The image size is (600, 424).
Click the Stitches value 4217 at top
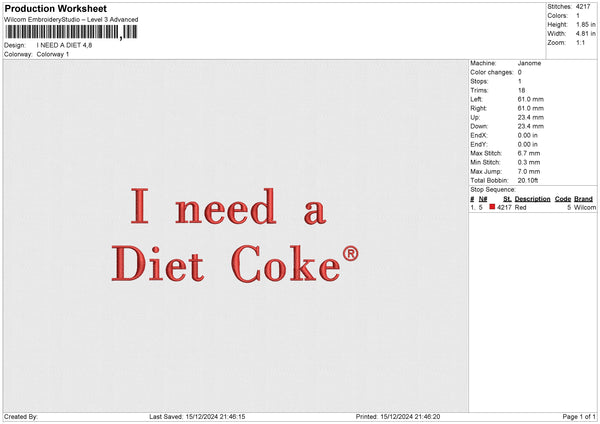(583, 7)
